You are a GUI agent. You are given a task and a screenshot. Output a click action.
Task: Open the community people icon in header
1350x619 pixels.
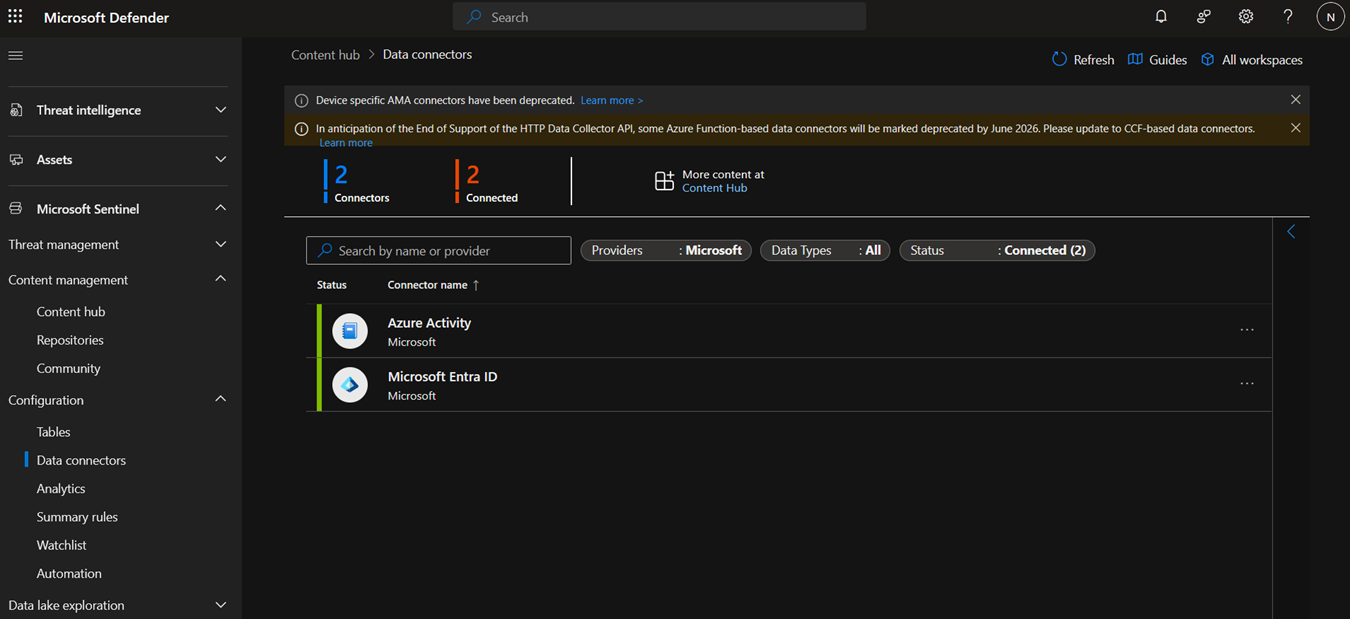click(x=1203, y=17)
